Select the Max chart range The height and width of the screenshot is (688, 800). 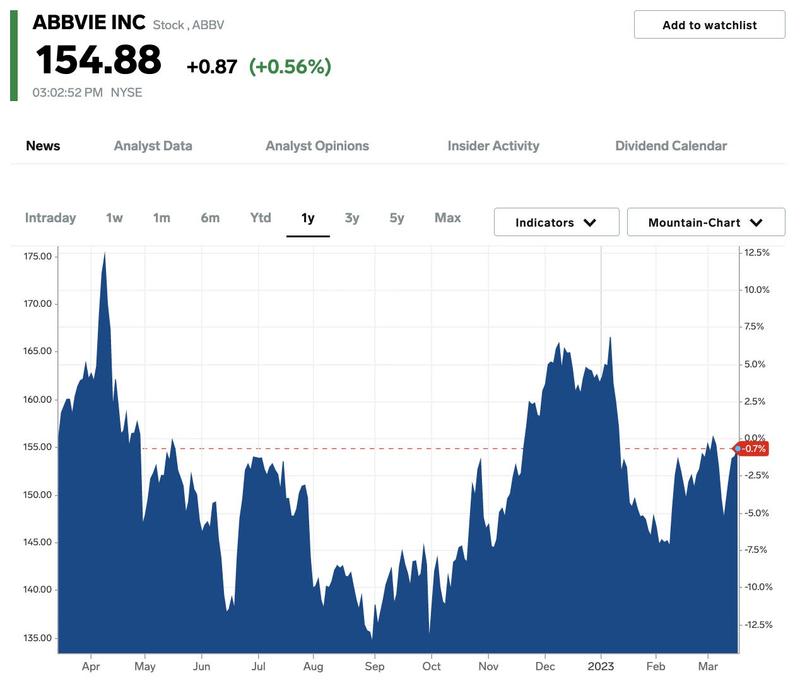click(x=447, y=218)
